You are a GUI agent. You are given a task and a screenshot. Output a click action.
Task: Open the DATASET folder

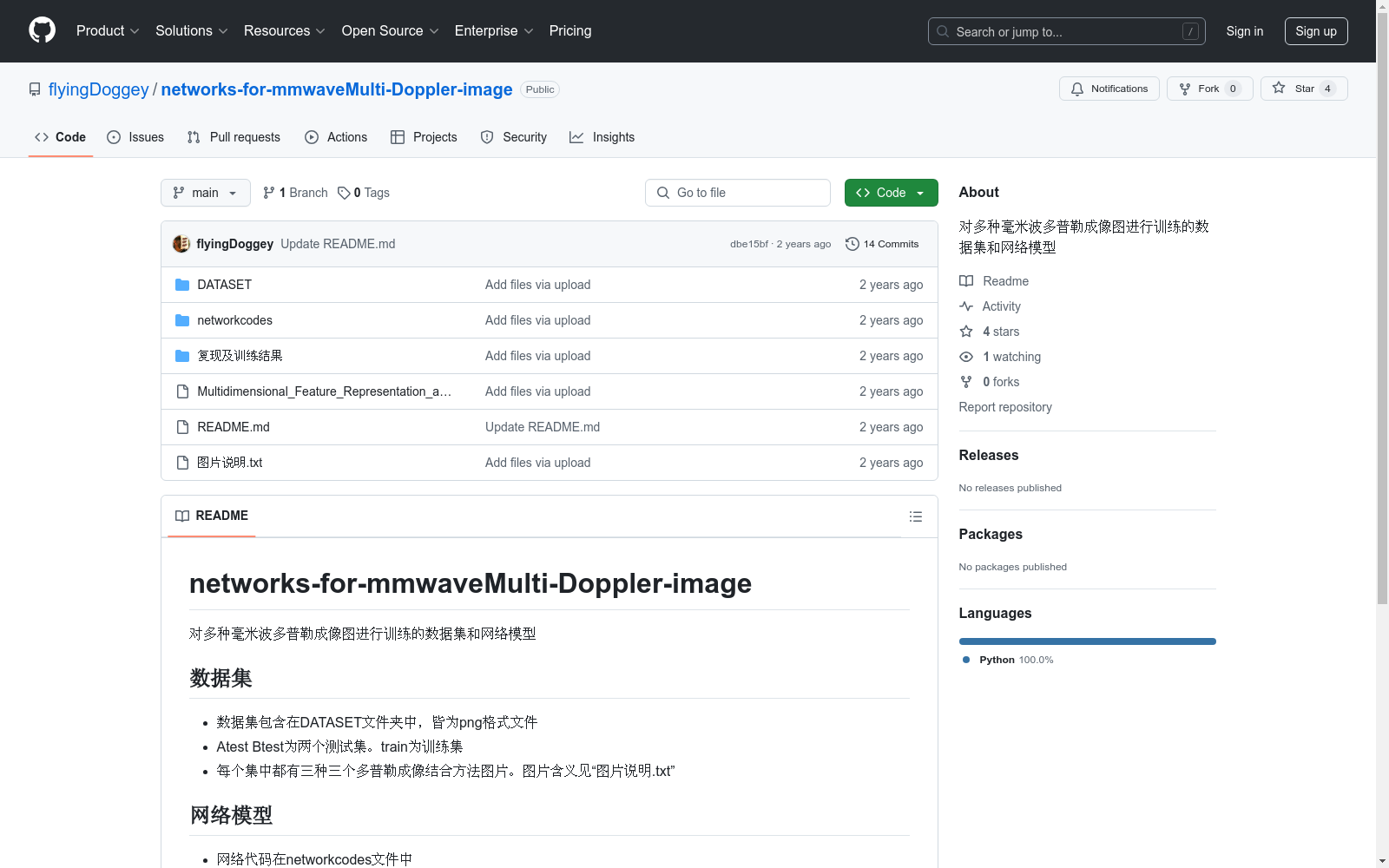click(224, 285)
